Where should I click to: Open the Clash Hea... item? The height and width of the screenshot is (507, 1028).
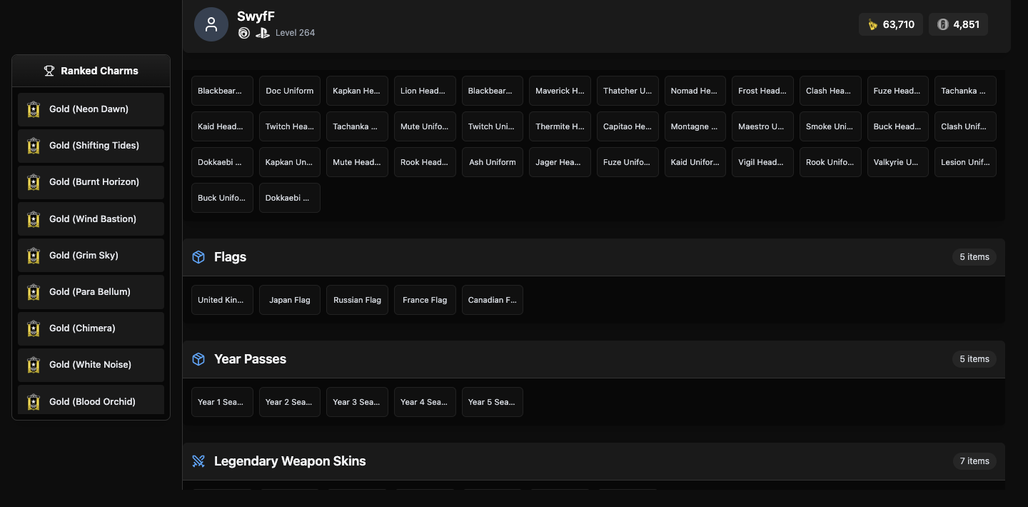(x=830, y=91)
